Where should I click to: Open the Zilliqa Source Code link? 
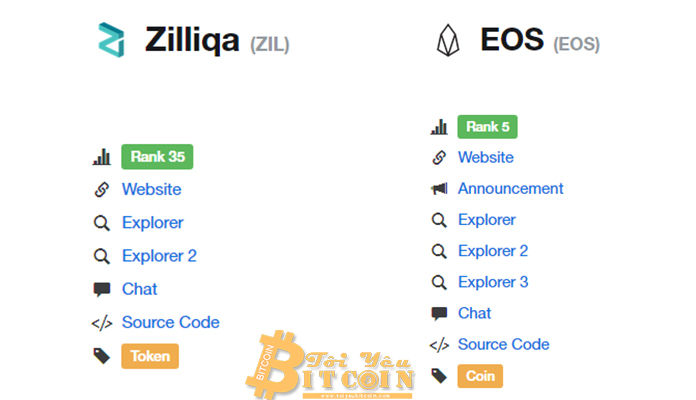point(170,322)
